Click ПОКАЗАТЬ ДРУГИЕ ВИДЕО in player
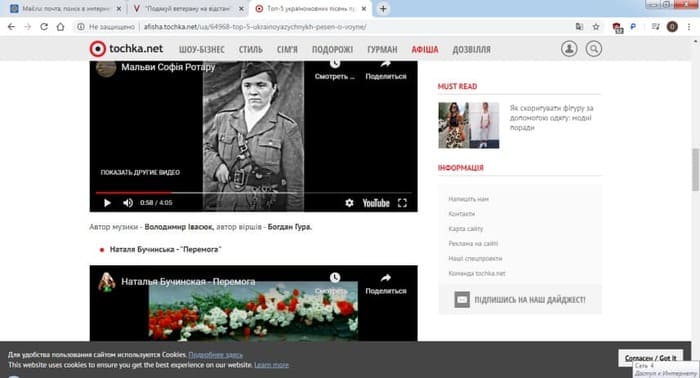This screenshot has width=700, height=378. pyautogui.click(x=140, y=172)
